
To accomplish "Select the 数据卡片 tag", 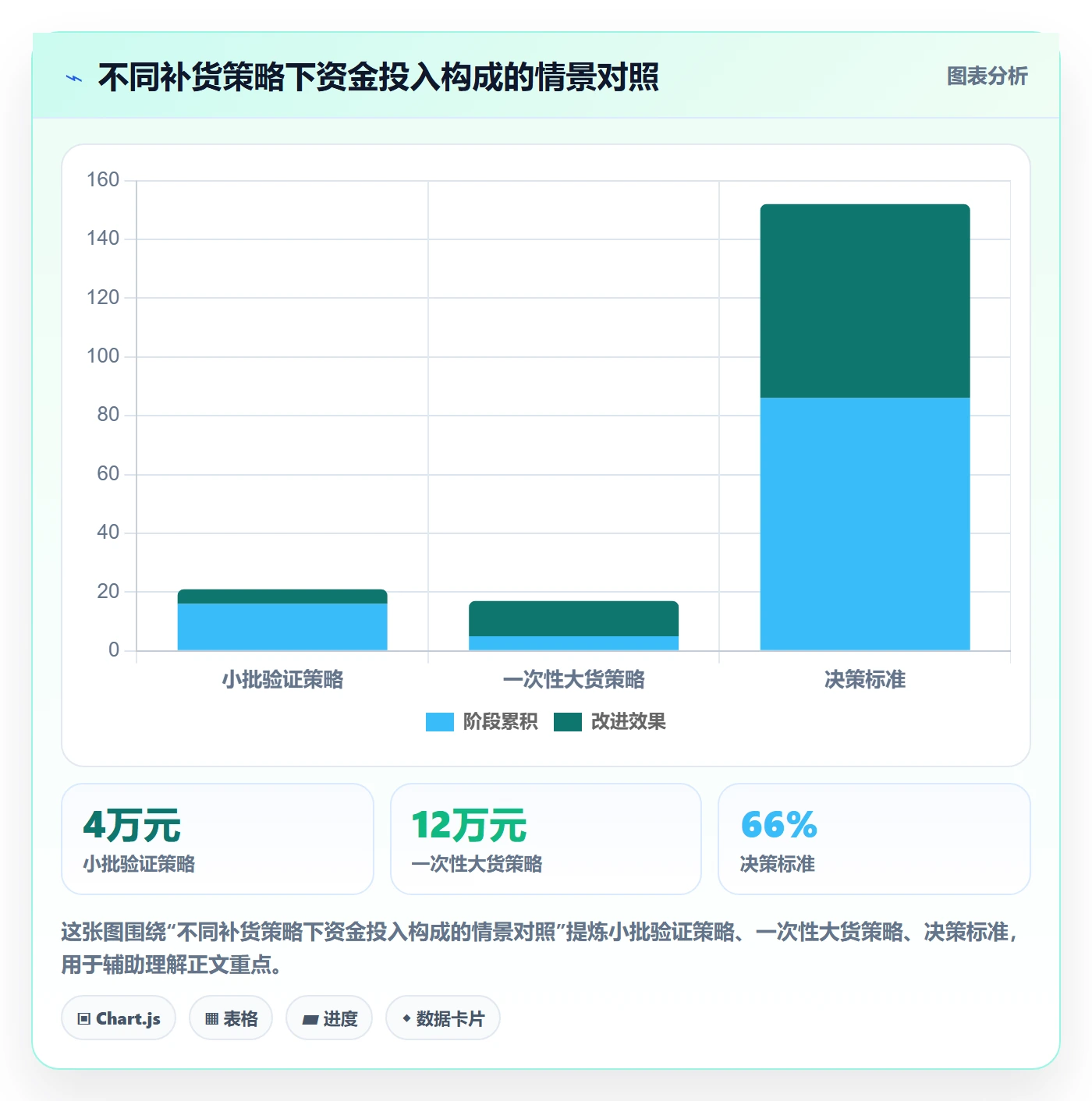I will coord(443,1018).
